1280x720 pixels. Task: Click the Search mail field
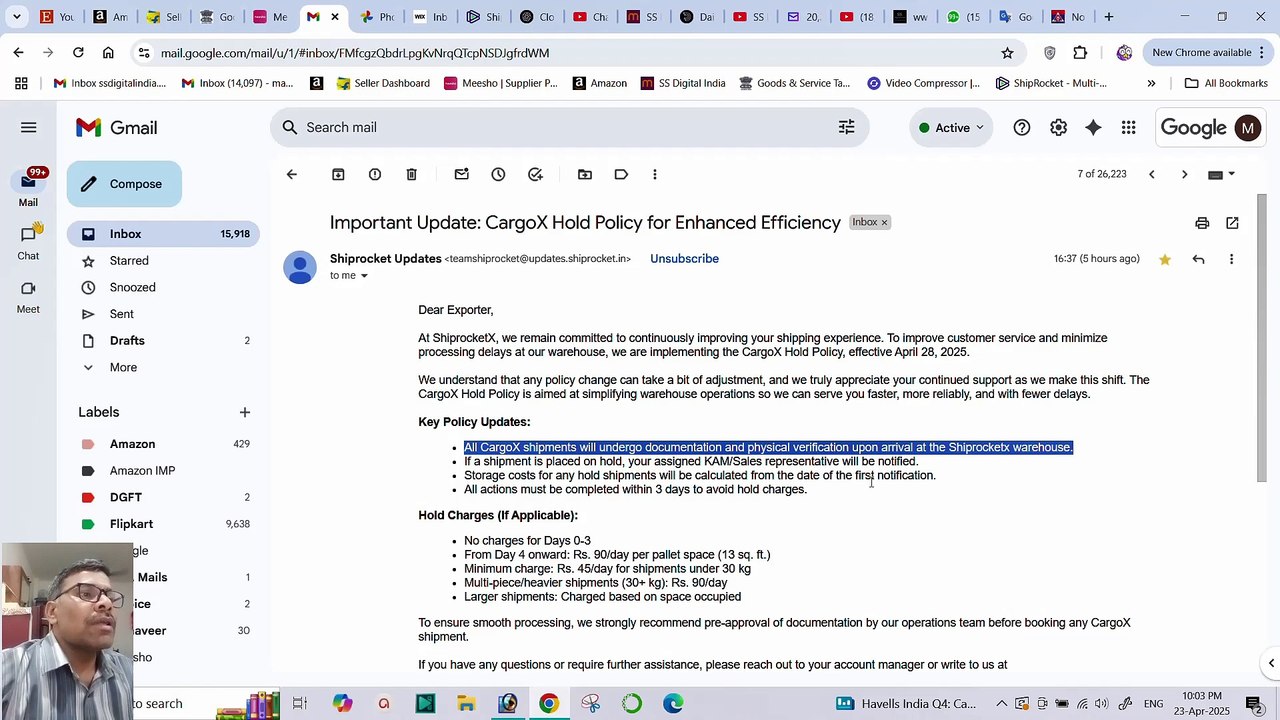pos(569,127)
